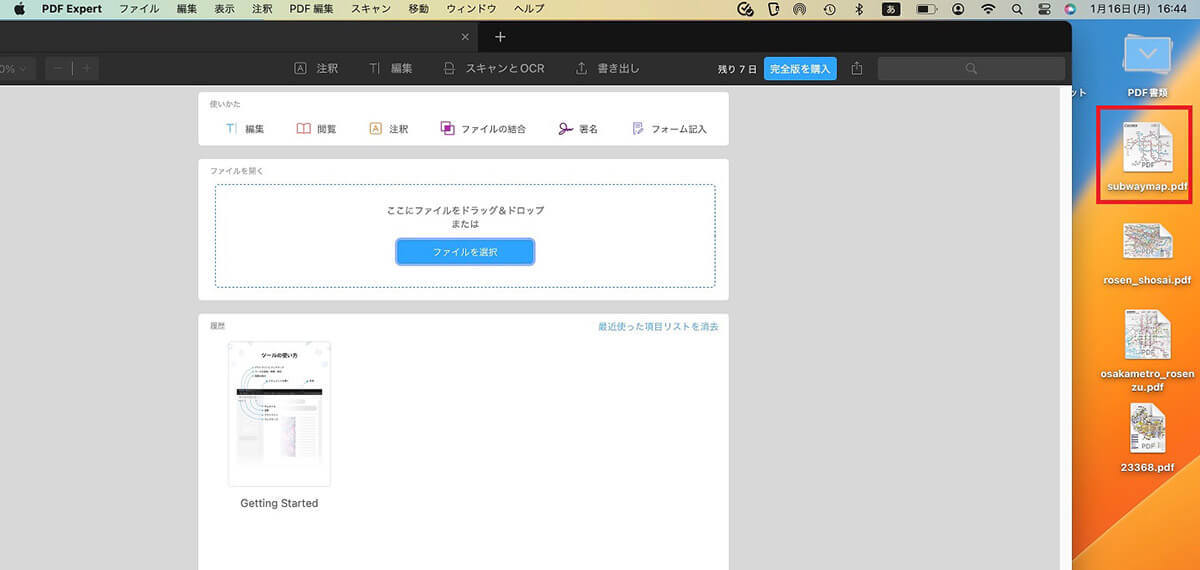Open the PDF Expert menu
Image resolution: width=1200 pixels, height=570 pixels.
coord(73,9)
